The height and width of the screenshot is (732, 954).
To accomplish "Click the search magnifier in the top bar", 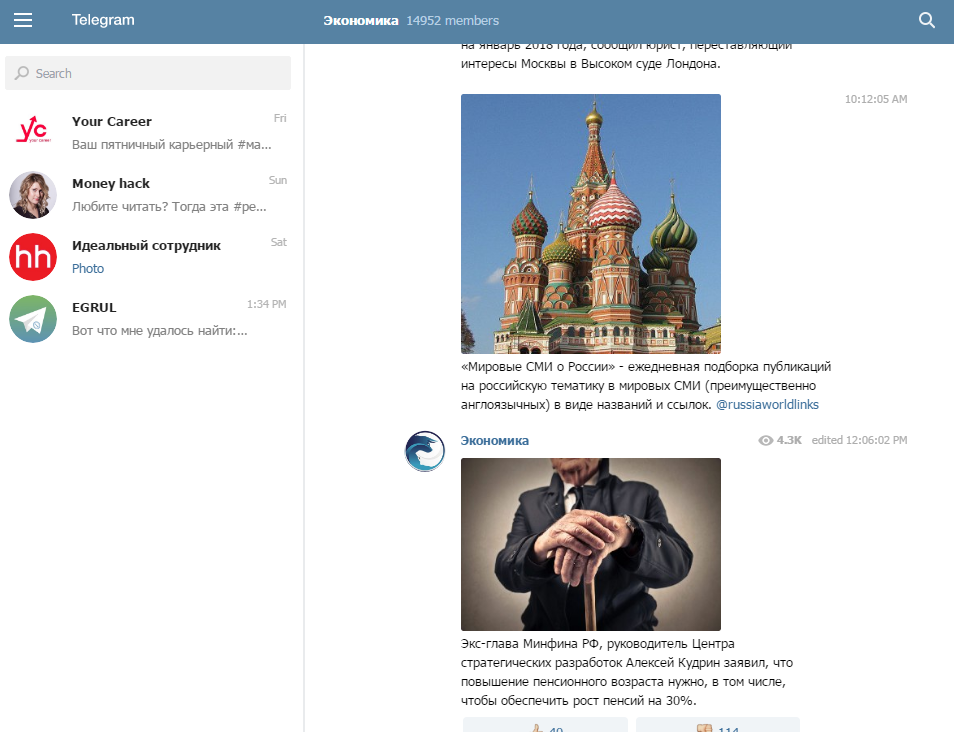I will coord(925,19).
